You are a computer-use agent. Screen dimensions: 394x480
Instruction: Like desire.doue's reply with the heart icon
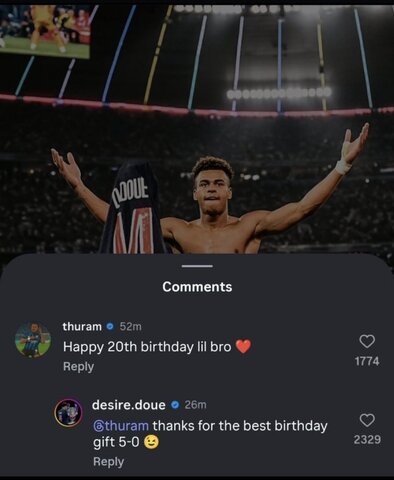point(367,420)
